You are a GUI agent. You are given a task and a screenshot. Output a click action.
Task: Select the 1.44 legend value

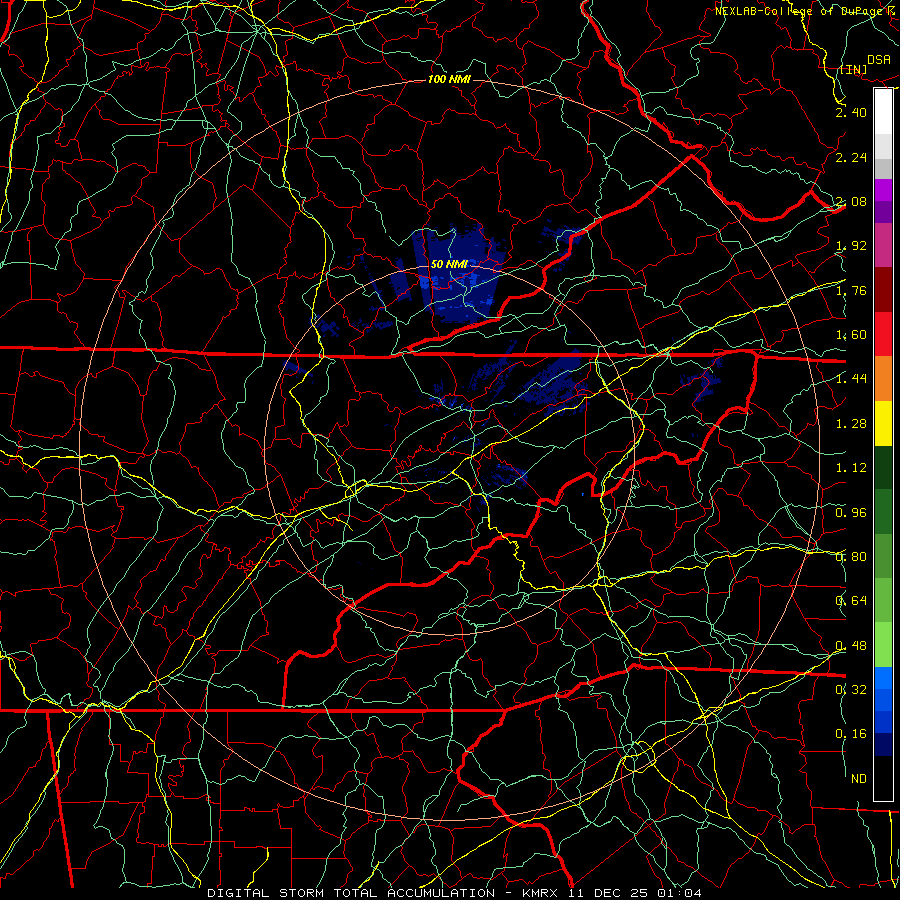851,379
